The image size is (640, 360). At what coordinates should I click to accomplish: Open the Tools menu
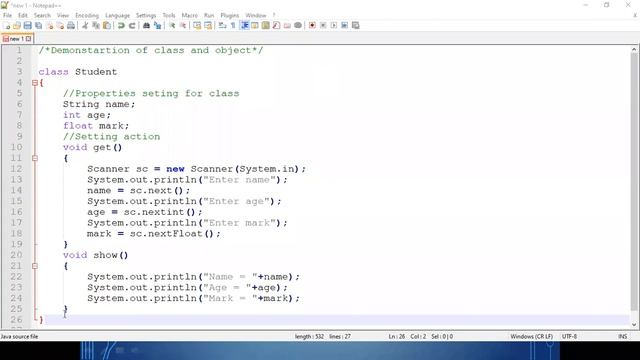click(x=169, y=15)
